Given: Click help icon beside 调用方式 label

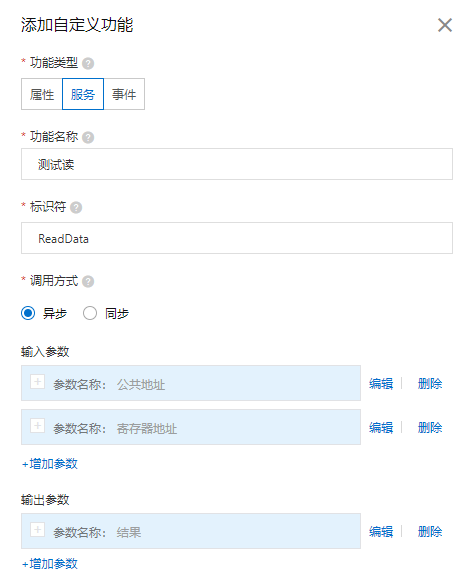Looking at the screenshot, I should (88, 281).
